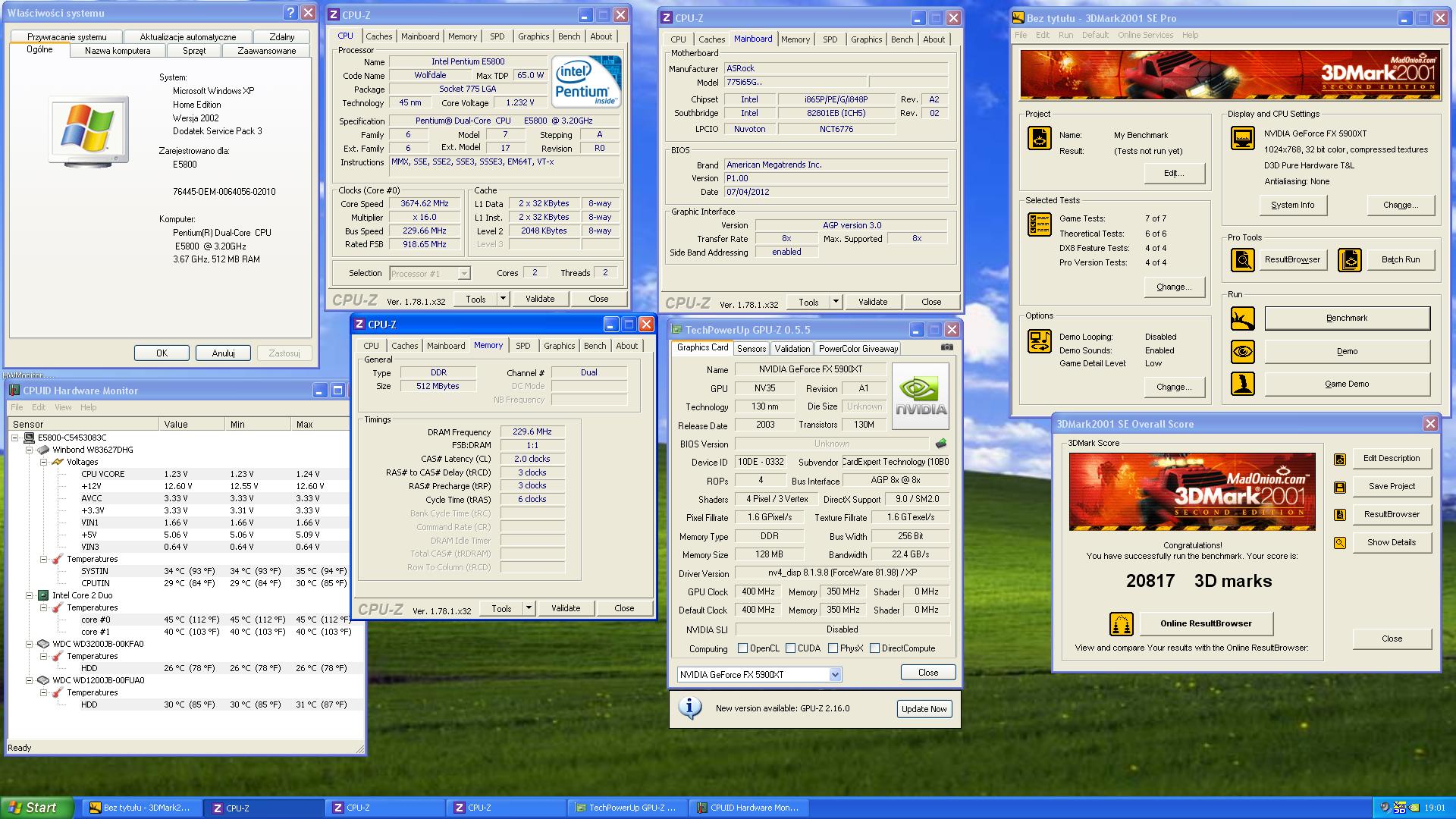
Task: Click the Show Details magnifier icon
Action: 1340,543
